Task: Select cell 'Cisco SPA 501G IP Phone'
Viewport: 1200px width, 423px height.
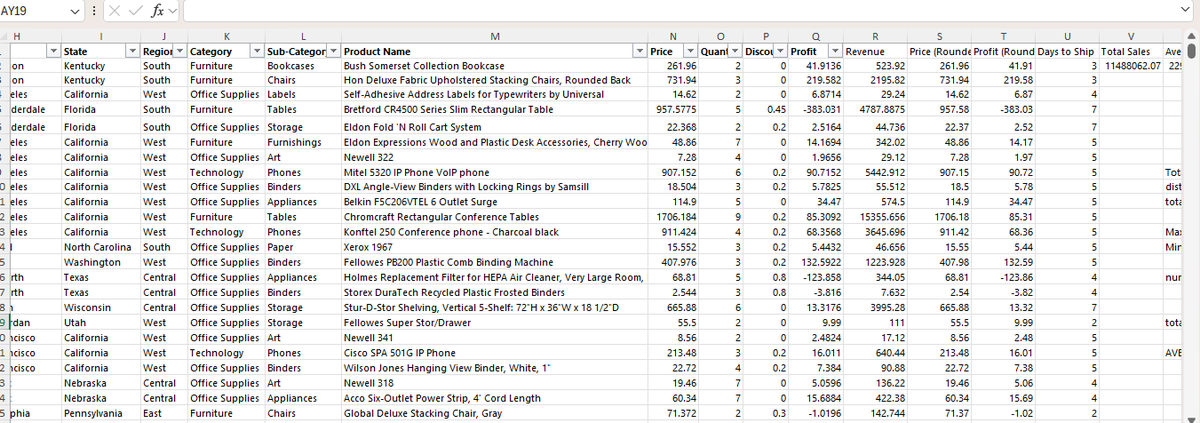Action: [494, 353]
